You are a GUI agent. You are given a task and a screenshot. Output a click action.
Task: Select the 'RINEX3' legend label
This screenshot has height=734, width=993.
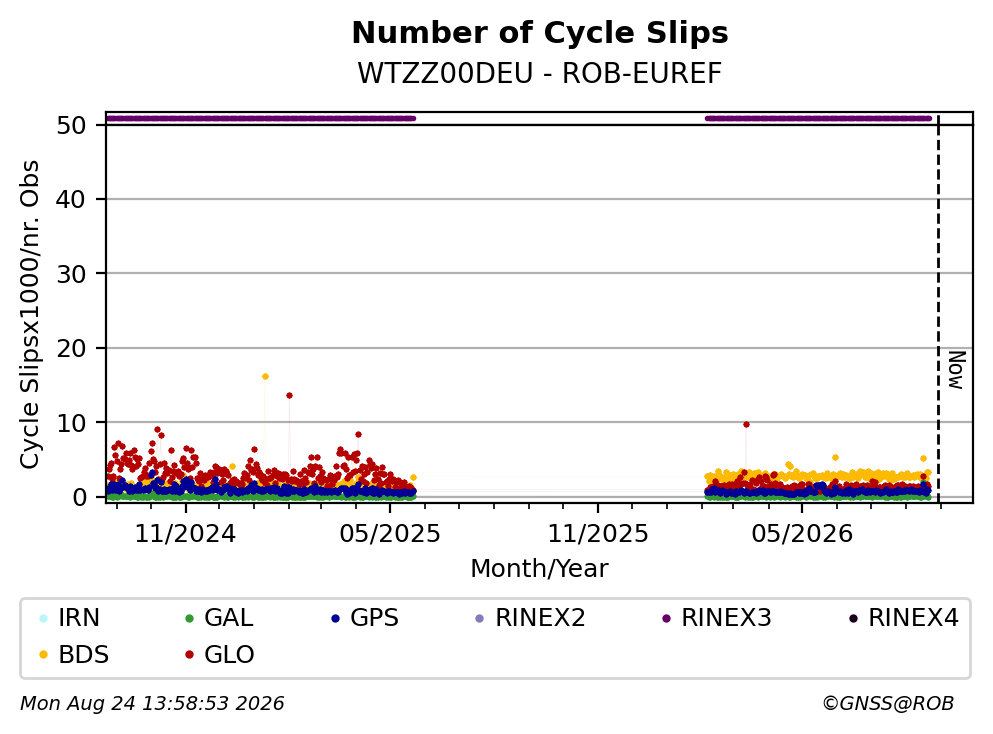(x=726, y=618)
